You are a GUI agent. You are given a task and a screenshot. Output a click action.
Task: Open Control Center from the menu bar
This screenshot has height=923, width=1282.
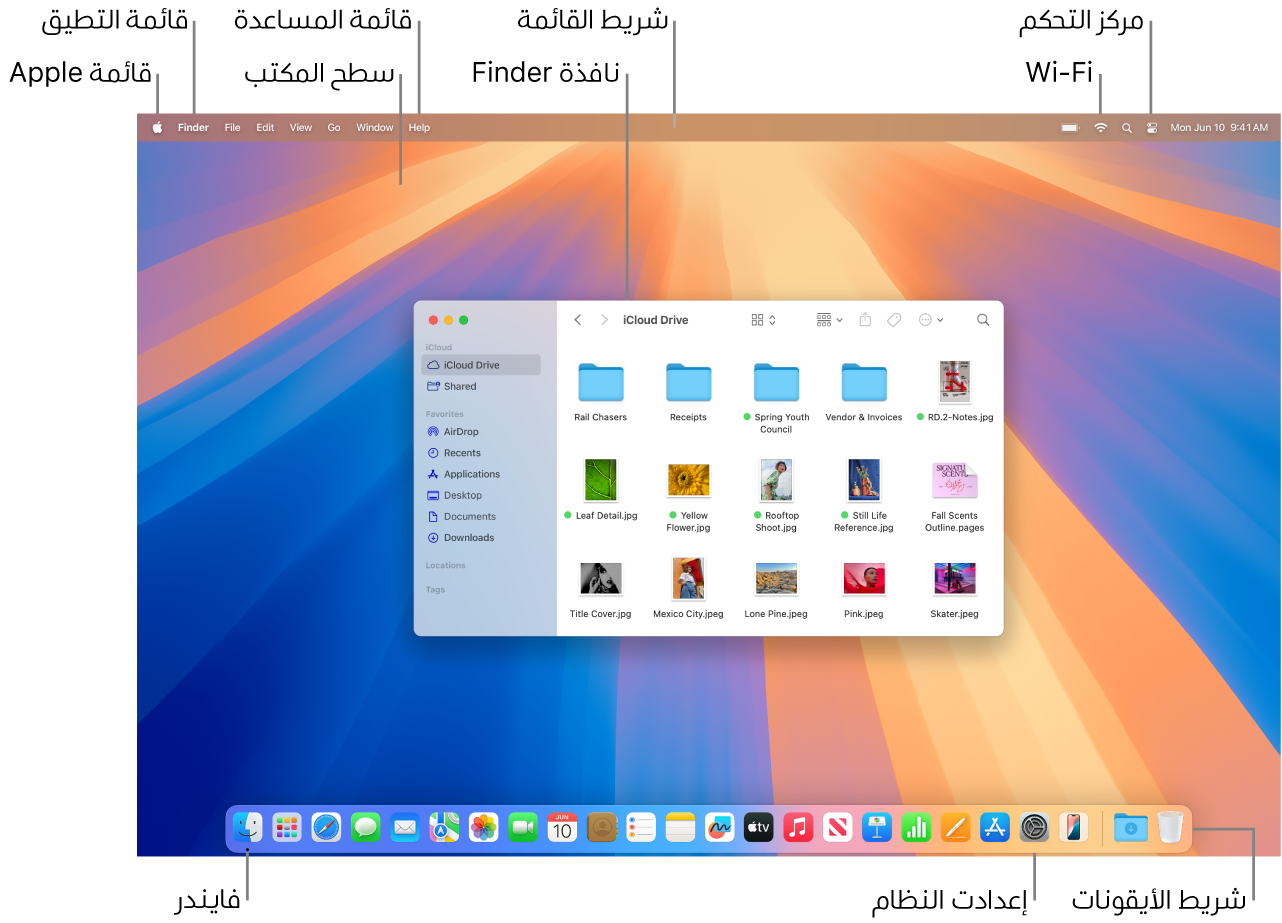(1152, 127)
